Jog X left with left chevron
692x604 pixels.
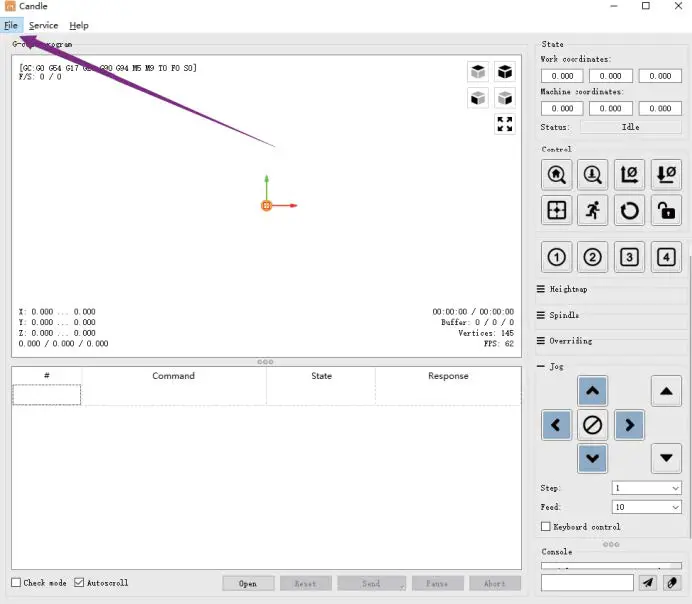(556, 425)
